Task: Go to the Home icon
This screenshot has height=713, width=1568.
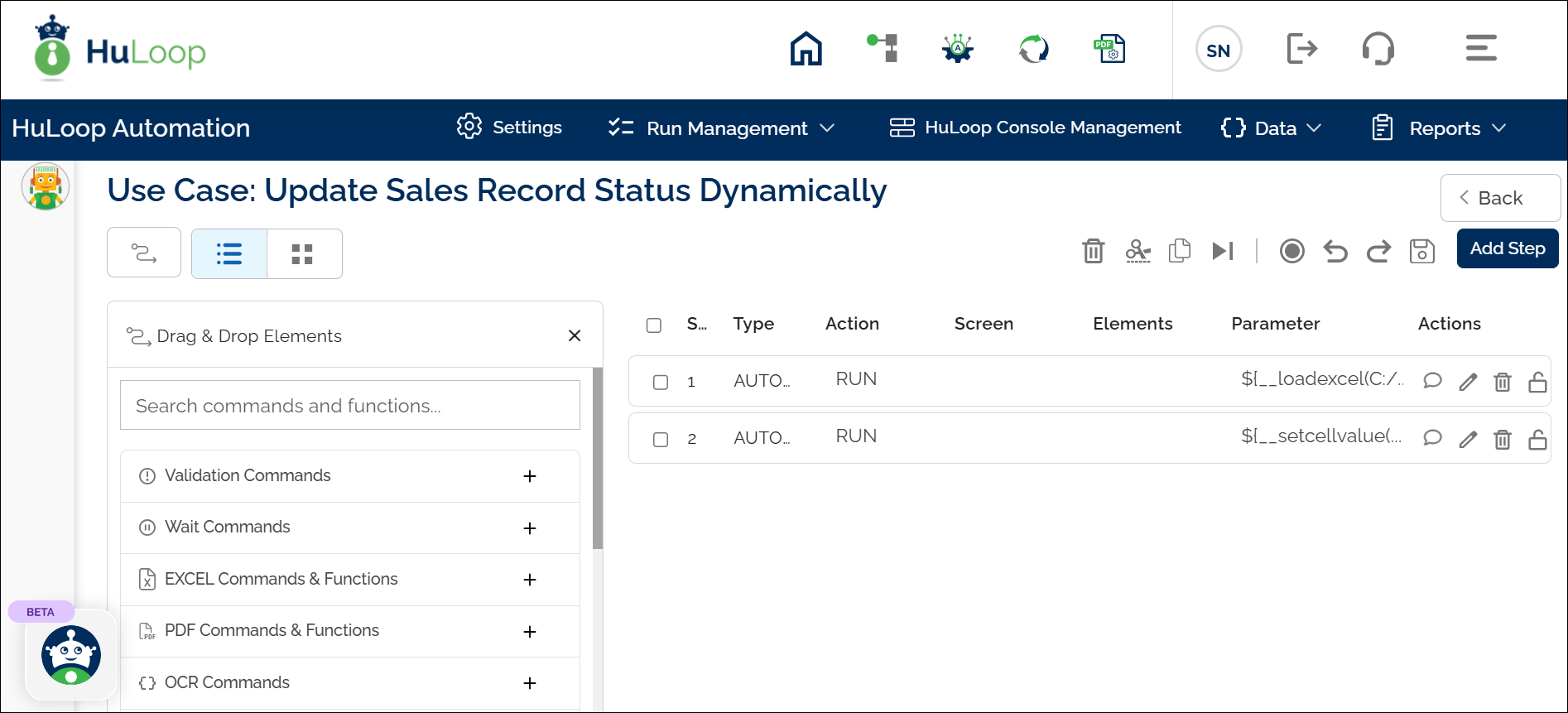Action: click(806, 49)
